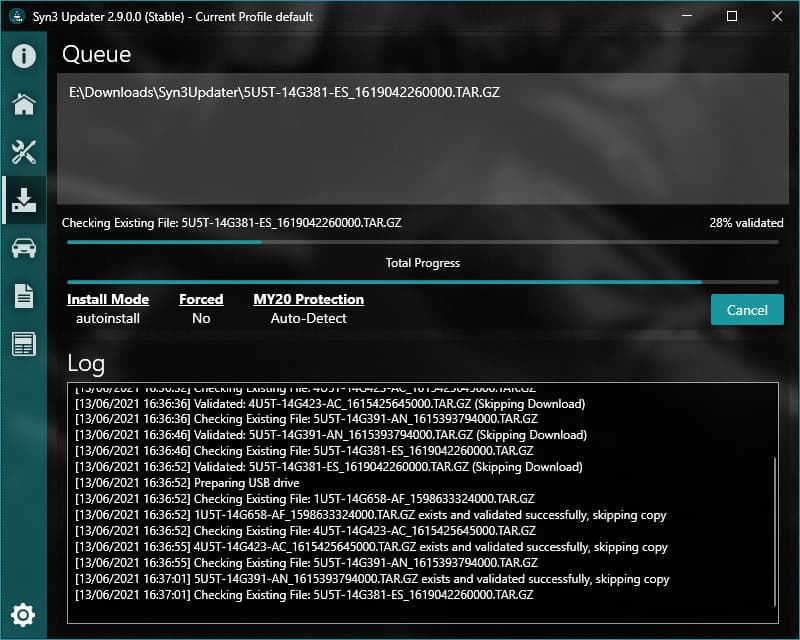Open the document logs icon

[x=23, y=296]
